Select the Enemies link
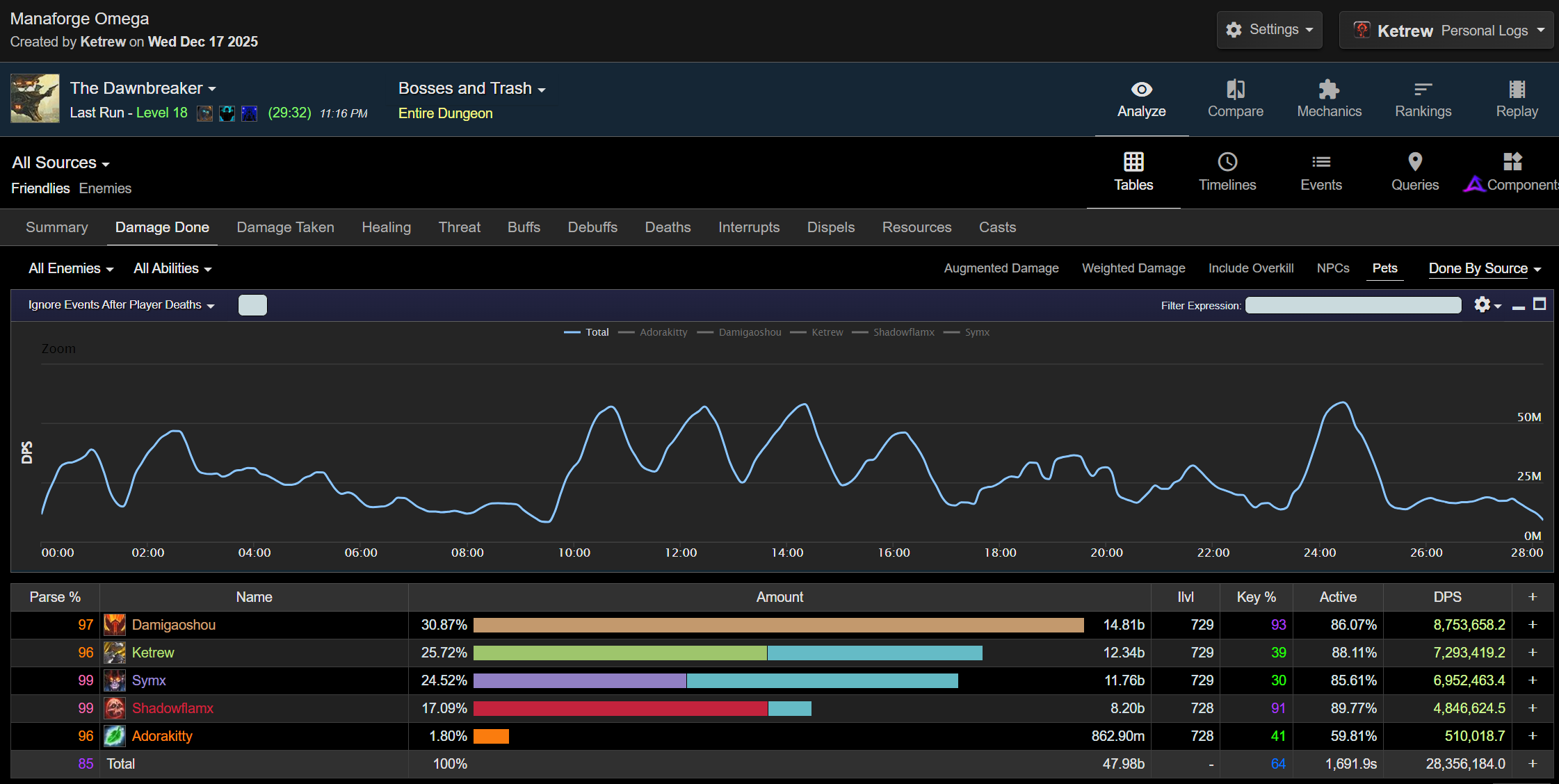This screenshot has height=784, width=1559. click(x=105, y=188)
